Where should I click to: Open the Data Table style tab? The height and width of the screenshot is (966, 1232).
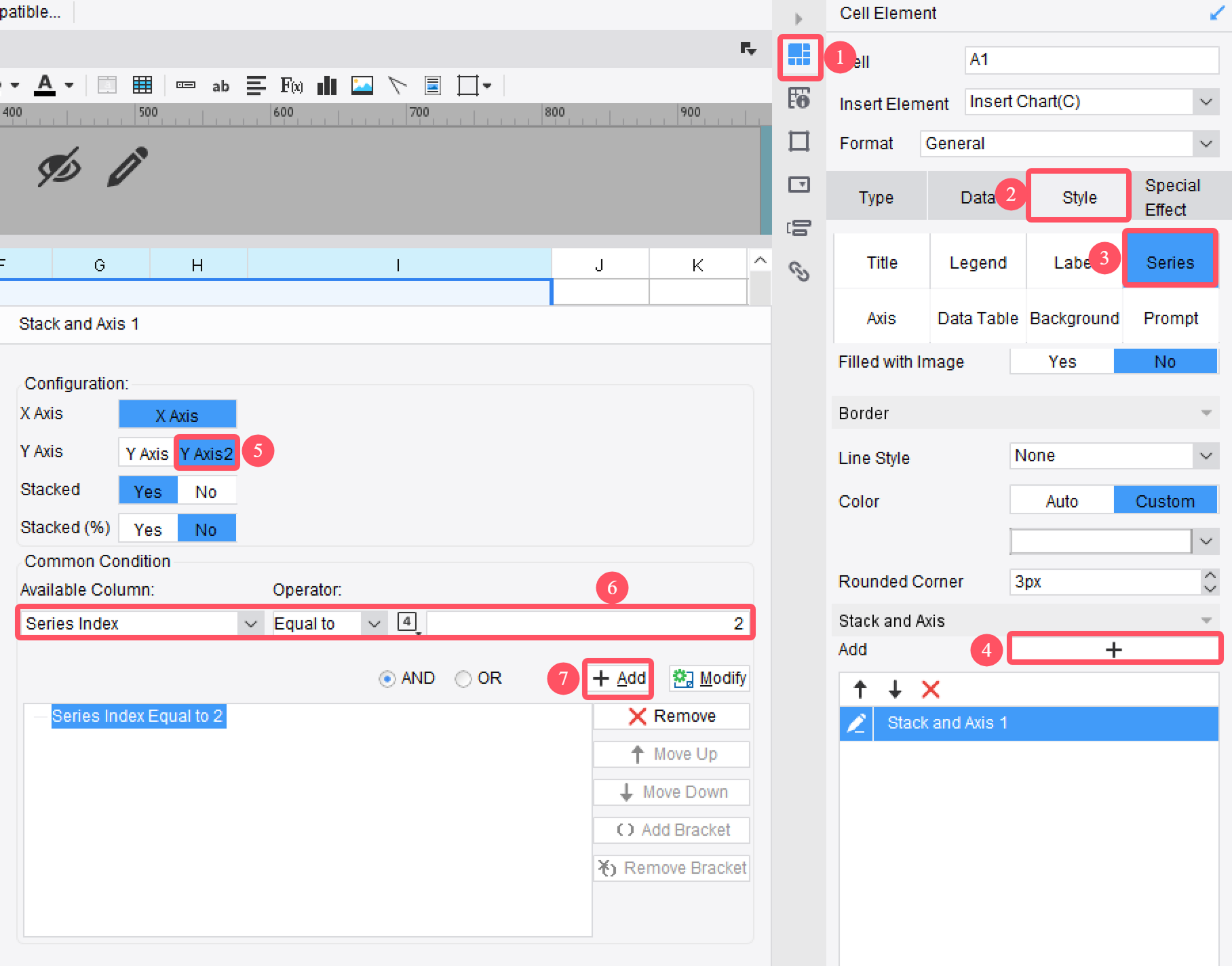click(978, 318)
